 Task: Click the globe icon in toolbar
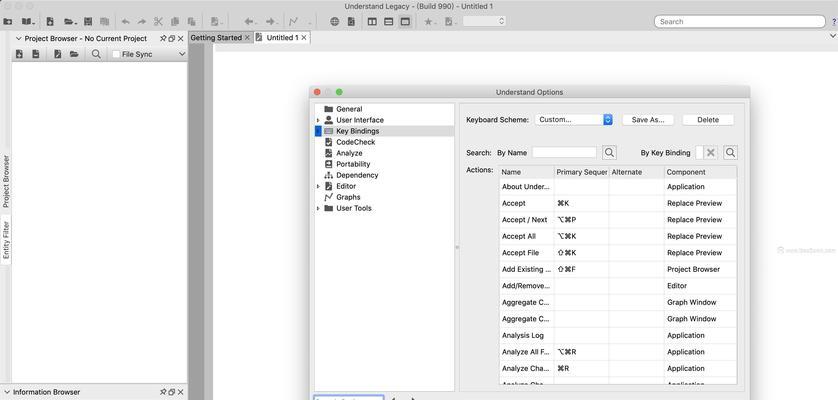click(335, 22)
